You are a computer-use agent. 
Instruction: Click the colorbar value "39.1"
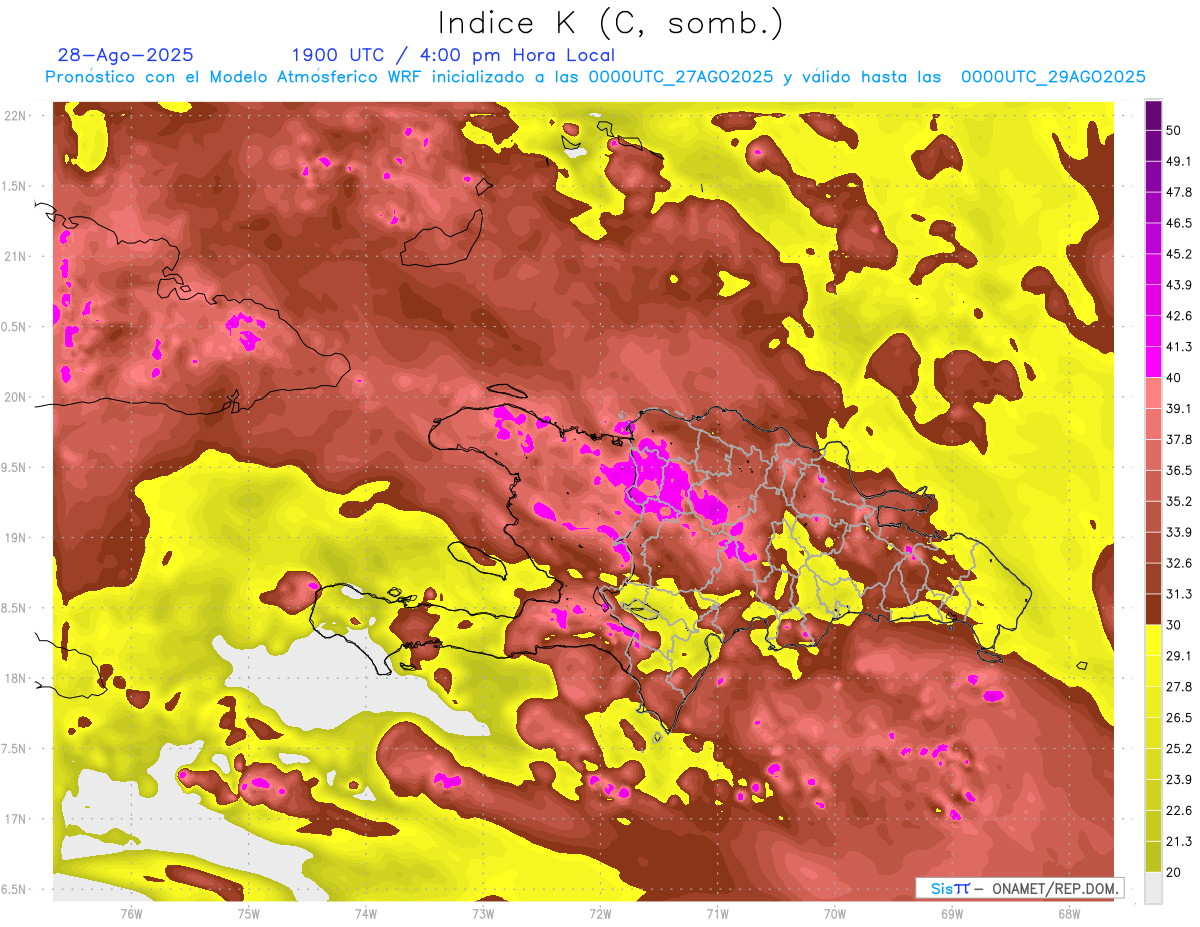(1178, 408)
